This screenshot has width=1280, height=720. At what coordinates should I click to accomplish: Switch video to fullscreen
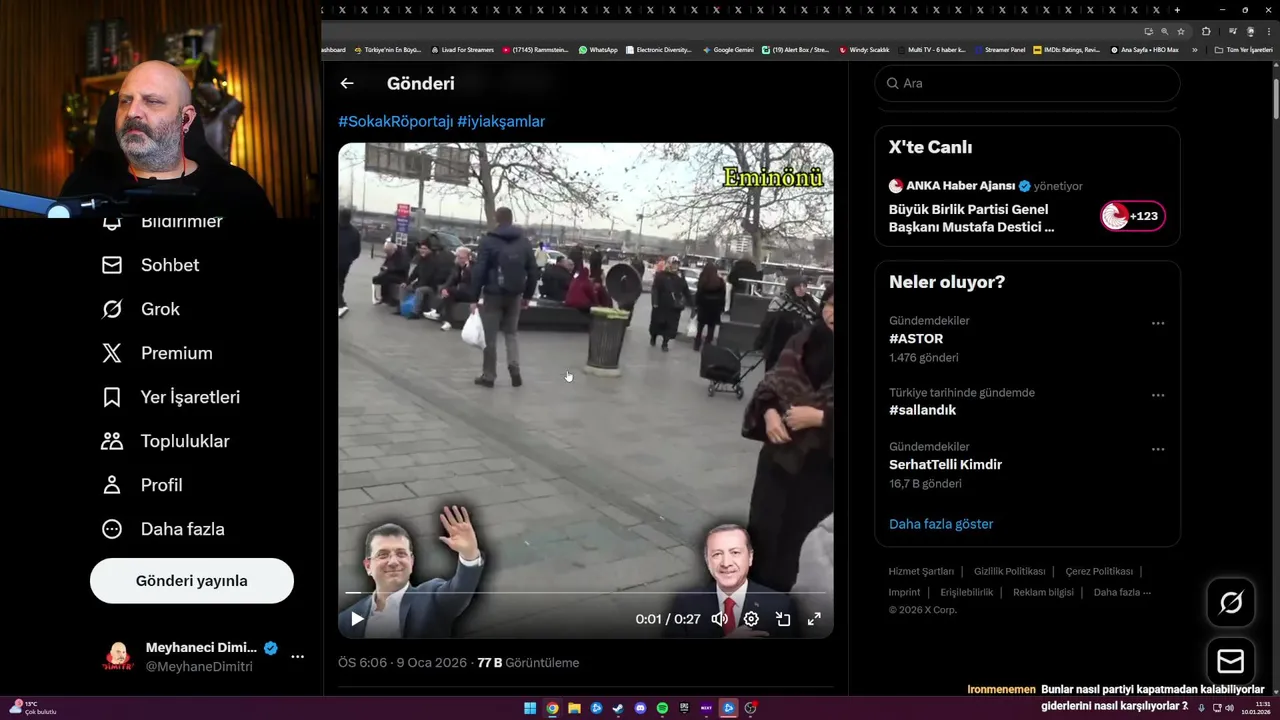click(x=814, y=619)
